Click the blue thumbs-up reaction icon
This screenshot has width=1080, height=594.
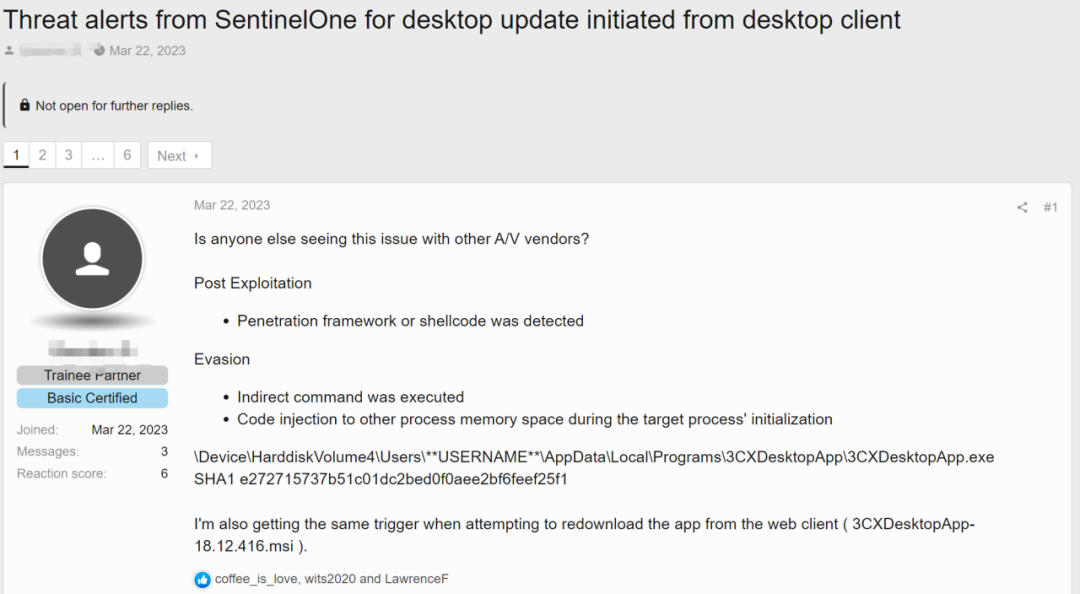[202, 579]
